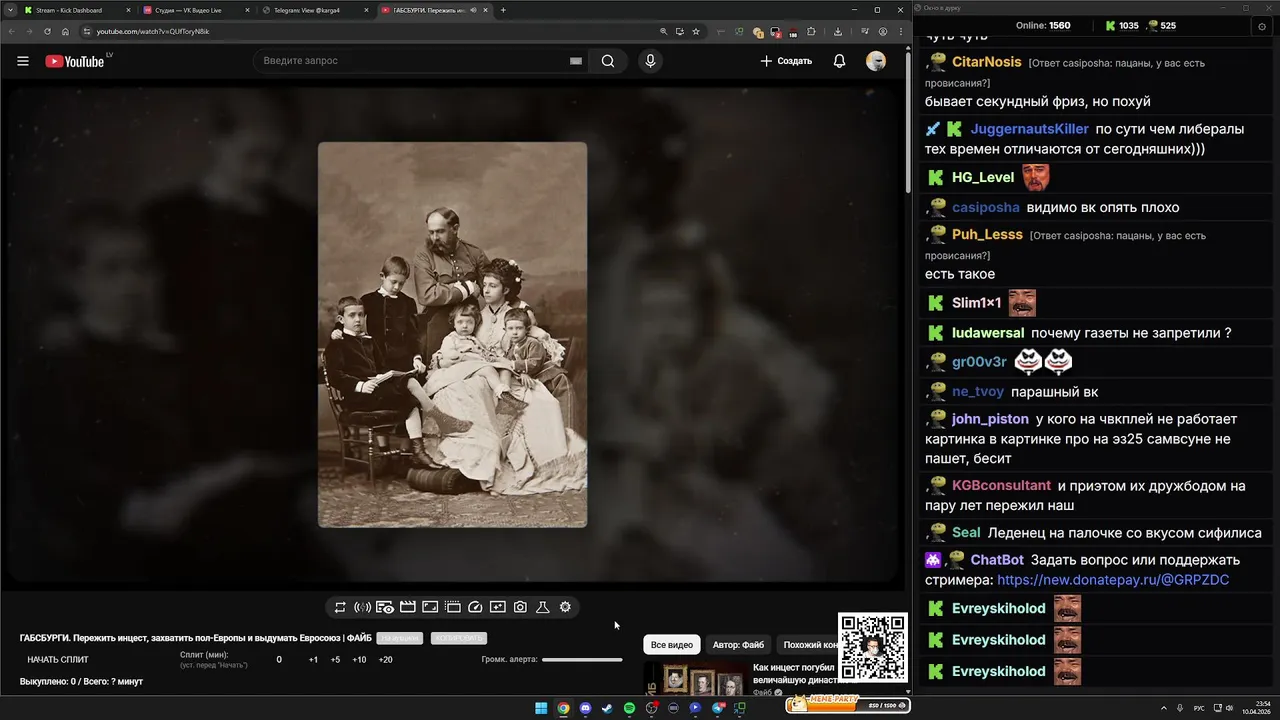
Task: Click the eye visibility icon in player toolbar
Action: pyautogui.click(x=385, y=607)
